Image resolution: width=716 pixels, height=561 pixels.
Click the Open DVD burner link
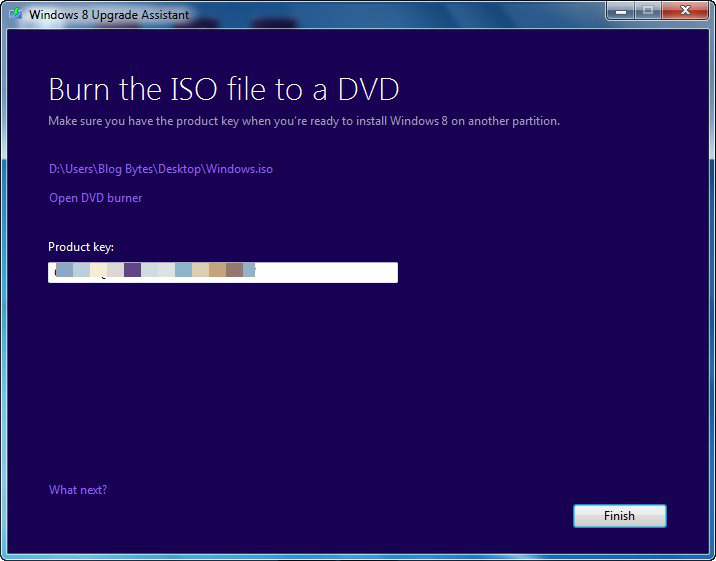[95, 198]
